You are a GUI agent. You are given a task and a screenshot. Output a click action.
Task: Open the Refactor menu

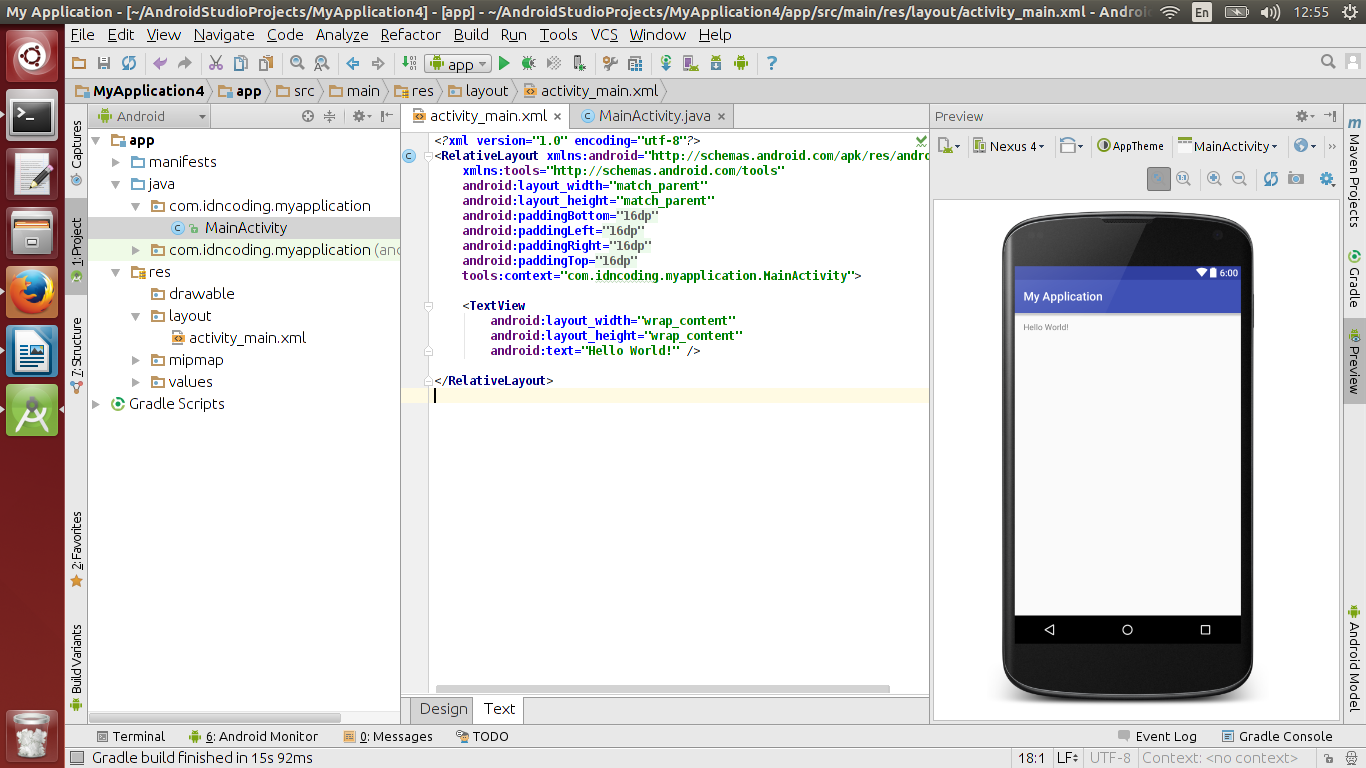point(410,34)
